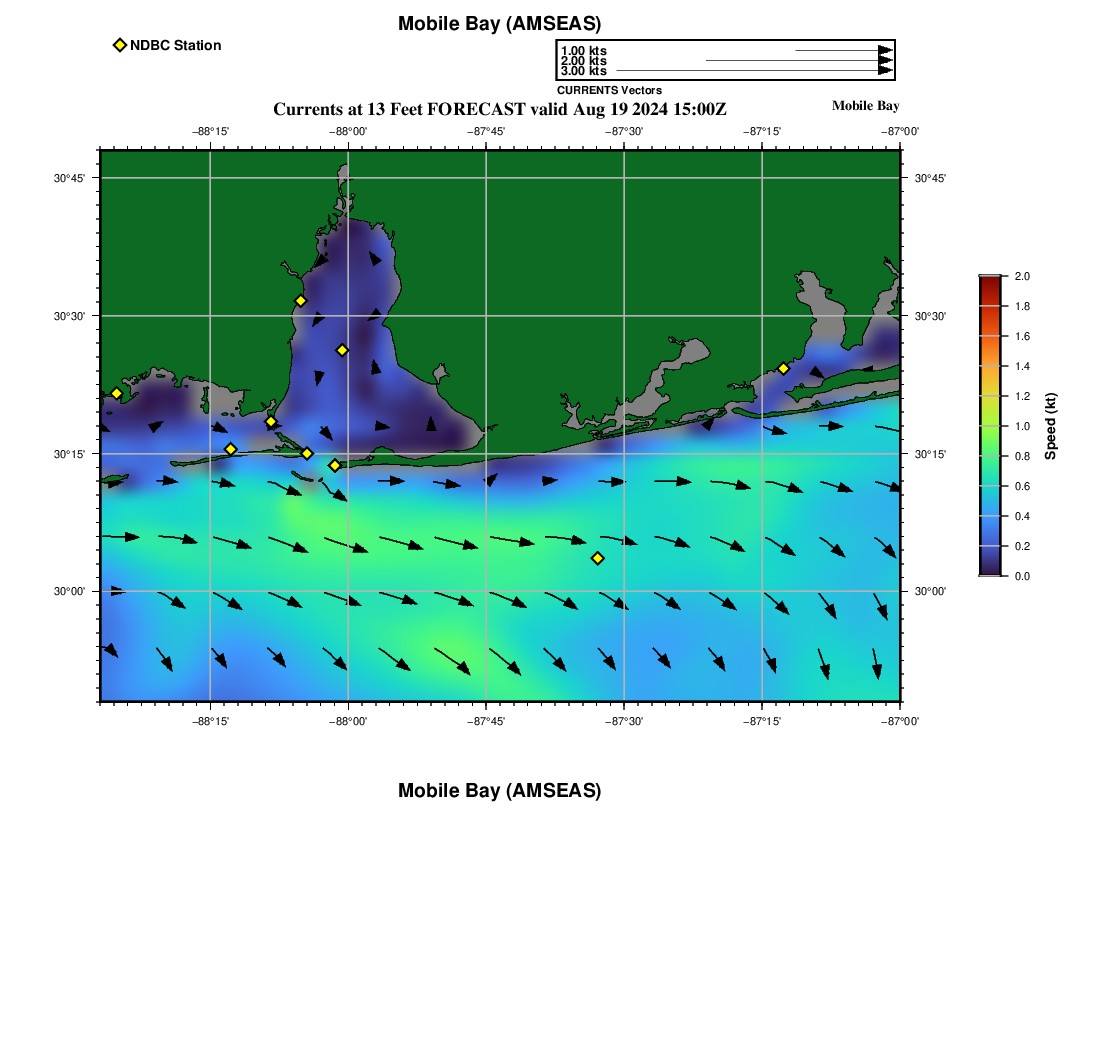
Task: Click the 'NDBC Station' legend text
Action: tap(175, 45)
